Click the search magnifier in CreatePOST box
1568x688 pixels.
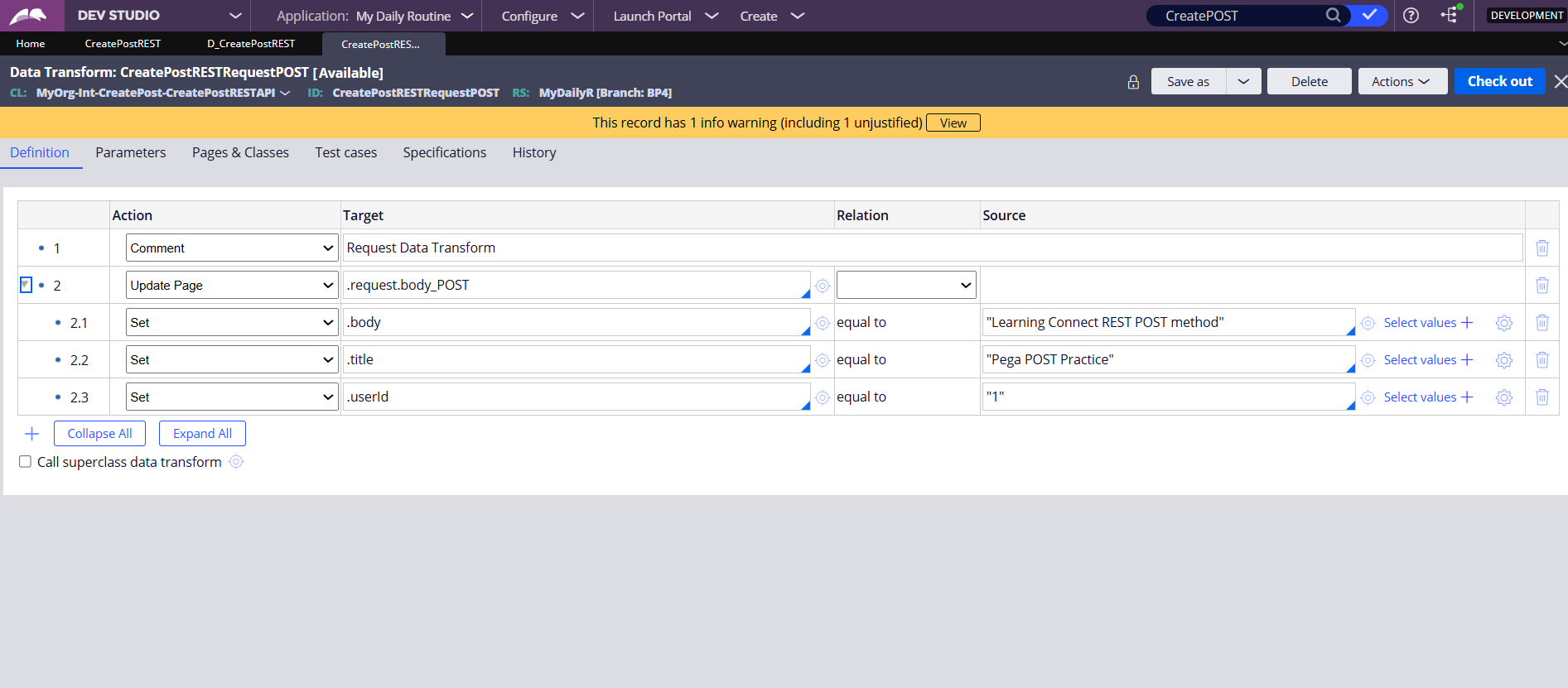pyautogui.click(x=1333, y=16)
